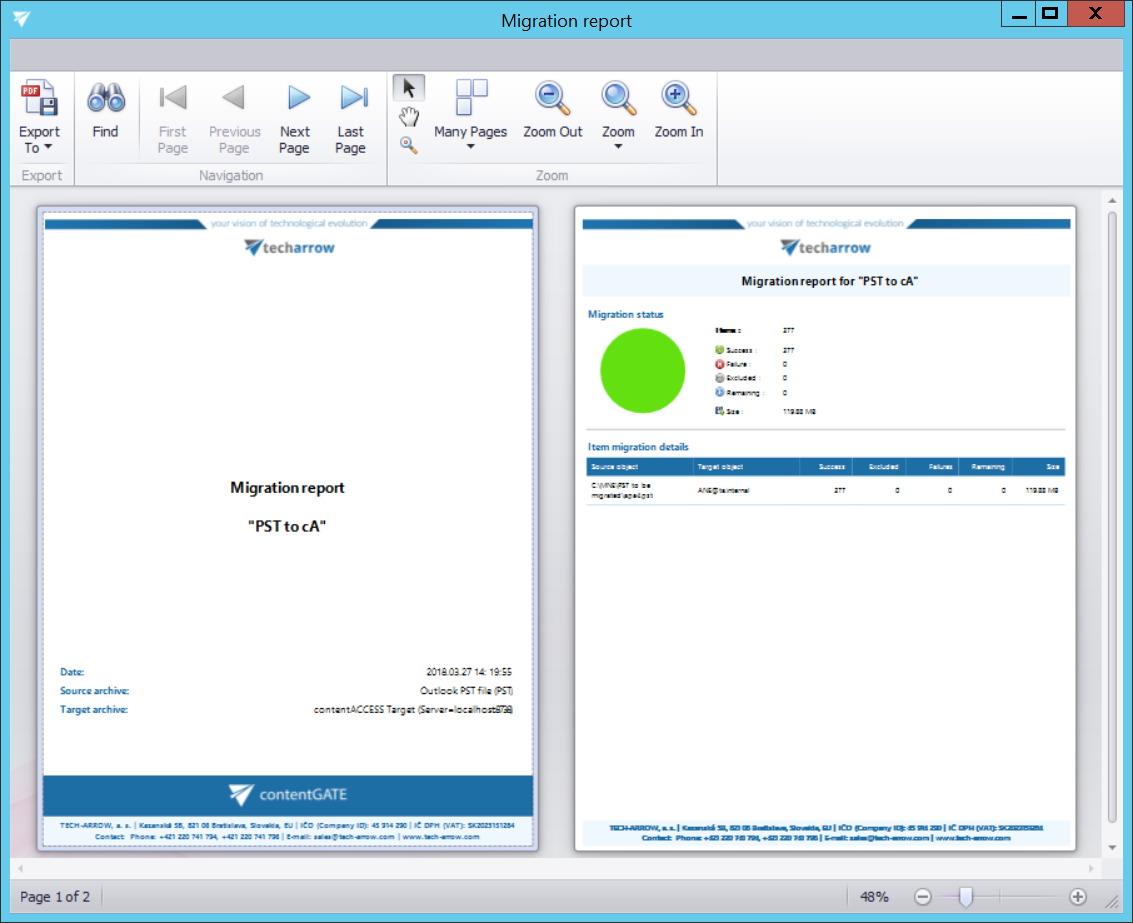Select the first page cover thumbnail
The height and width of the screenshot is (923, 1133).
(288, 528)
